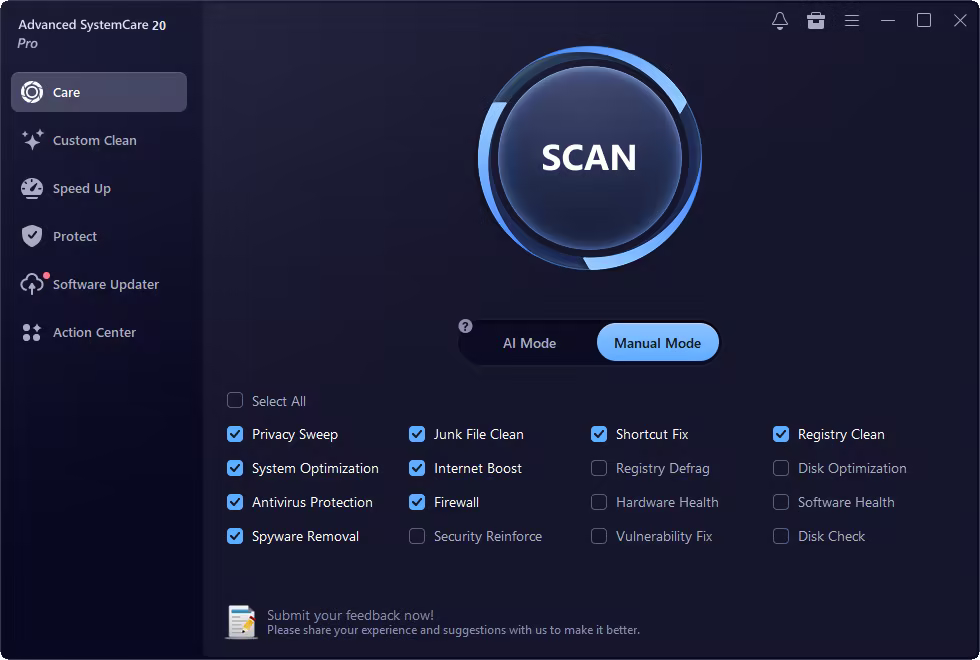This screenshot has height=660, width=980.
Task: Enable the Registry Defrag checkbox
Action: [599, 468]
